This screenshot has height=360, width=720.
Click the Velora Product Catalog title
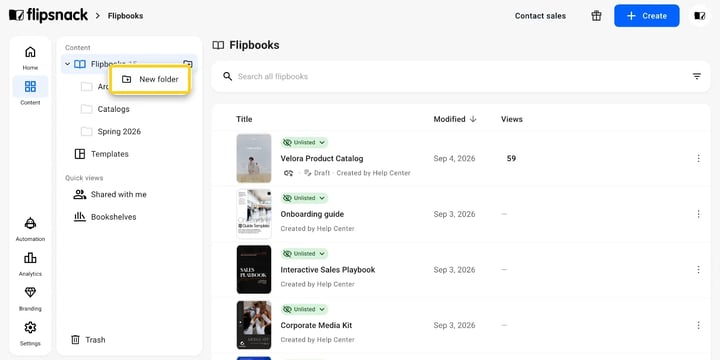click(x=321, y=158)
